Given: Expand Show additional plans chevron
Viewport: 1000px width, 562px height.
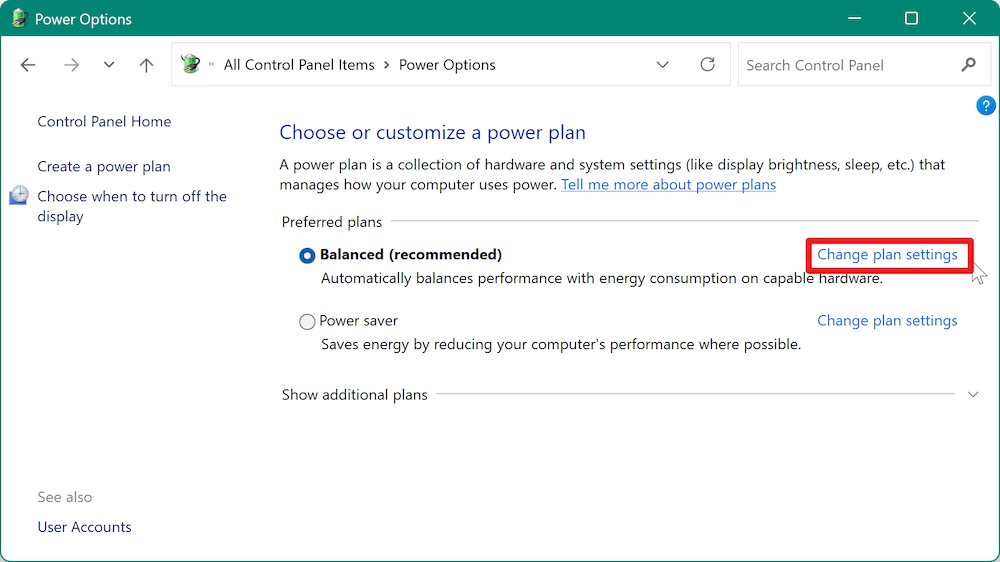Looking at the screenshot, I should pos(973,395).
